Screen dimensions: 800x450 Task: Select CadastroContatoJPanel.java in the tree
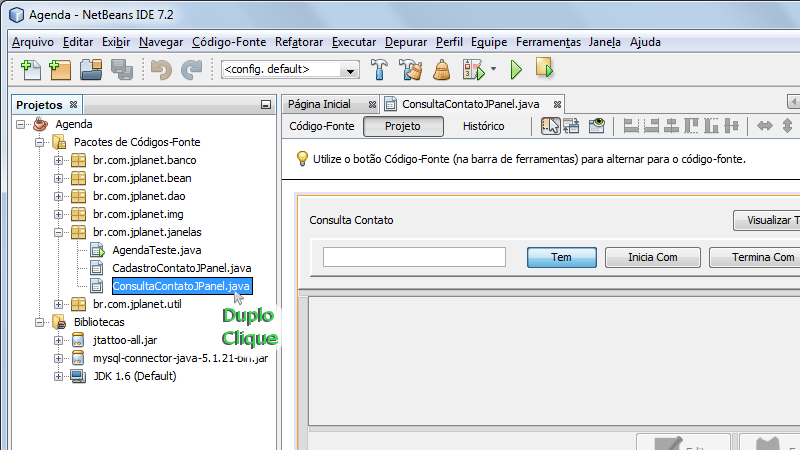tap(182, 268)
